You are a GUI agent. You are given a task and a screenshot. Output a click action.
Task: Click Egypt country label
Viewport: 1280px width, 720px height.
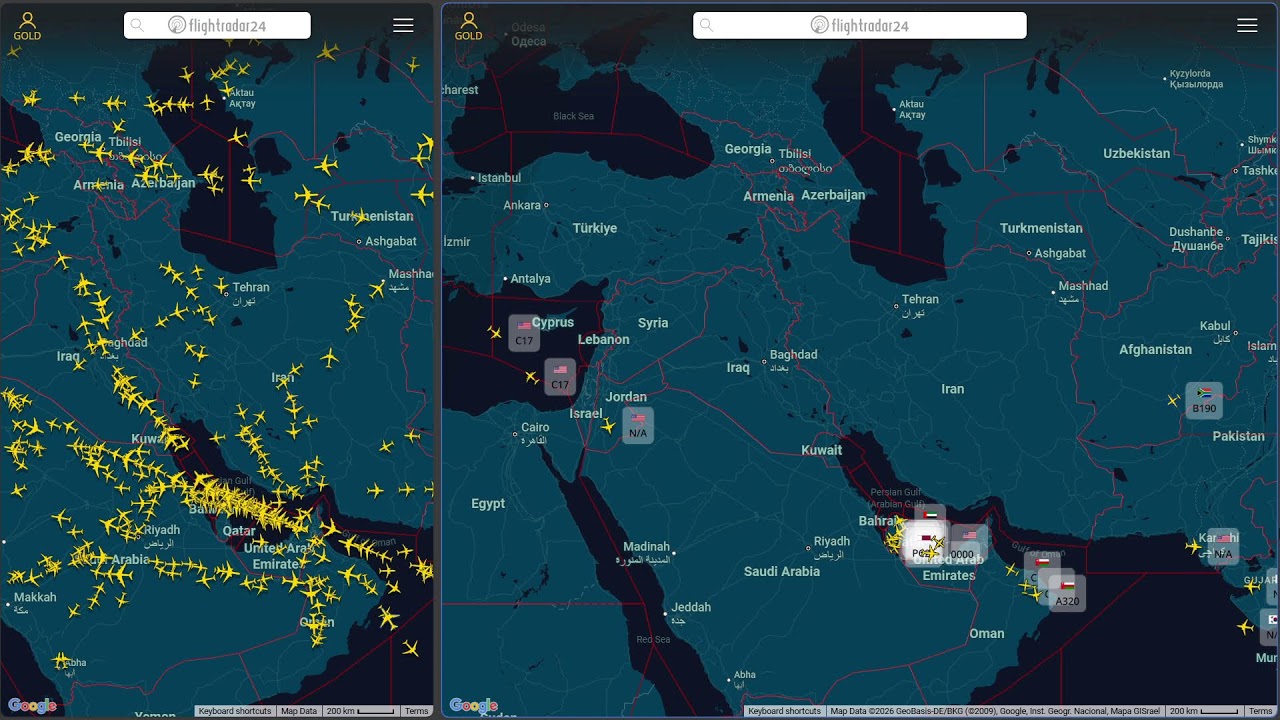488,504
